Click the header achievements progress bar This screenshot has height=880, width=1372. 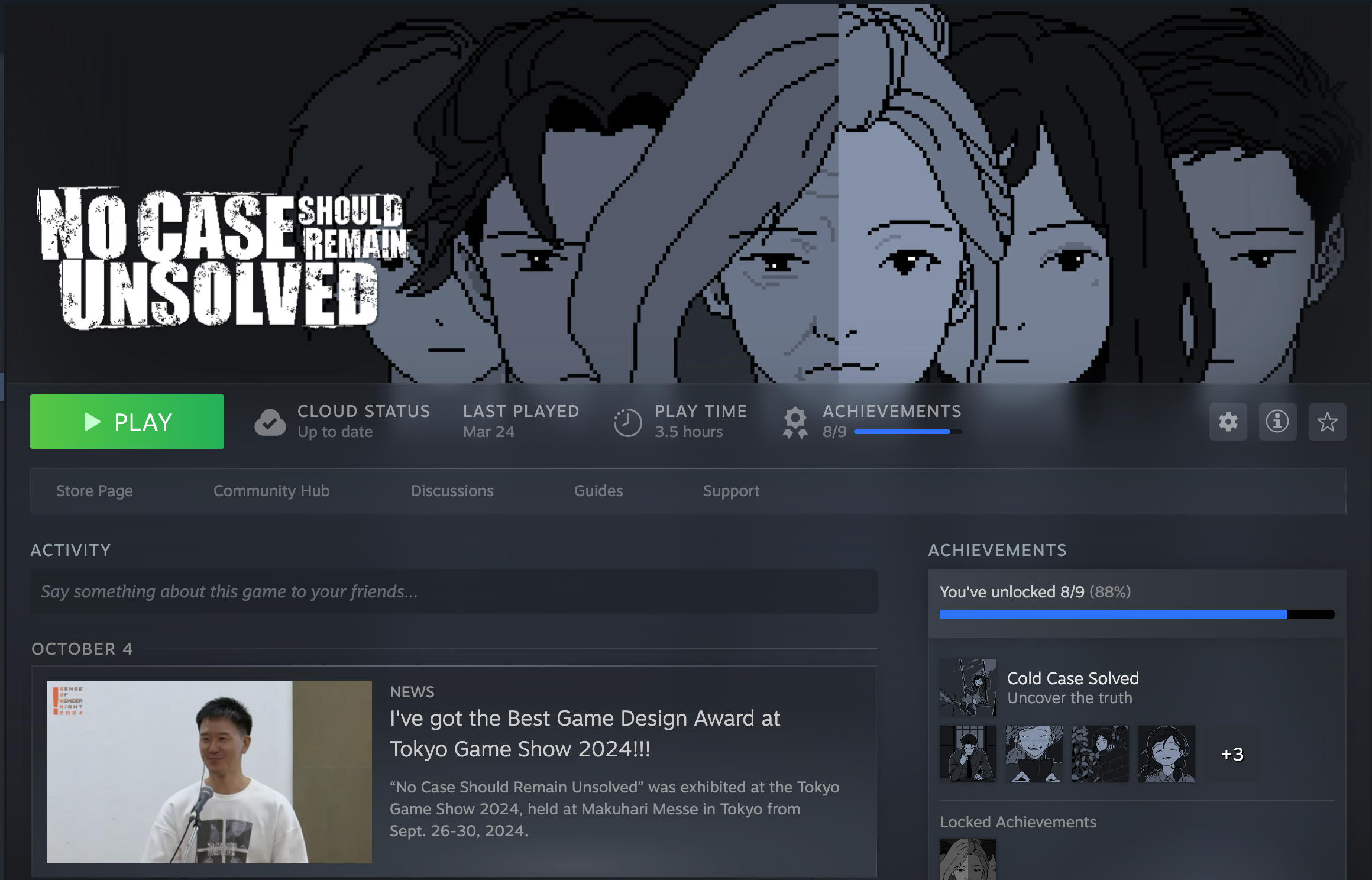[x=908, y=432]
